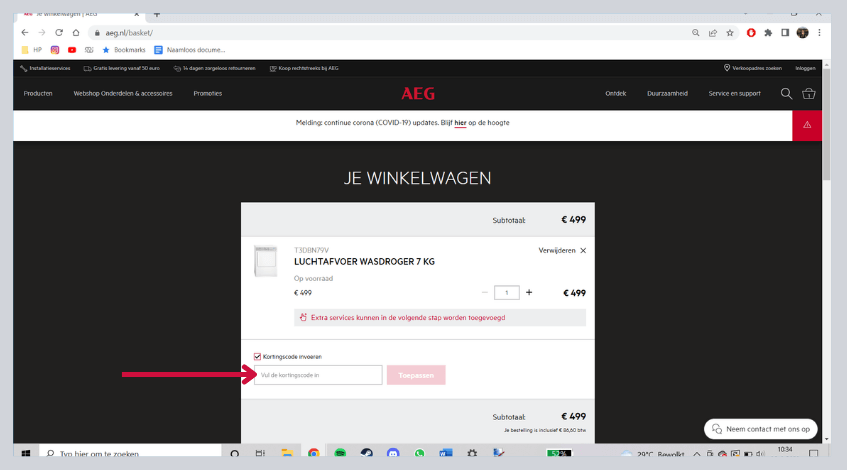Open the Producten menu

click(x=38, y=93)
